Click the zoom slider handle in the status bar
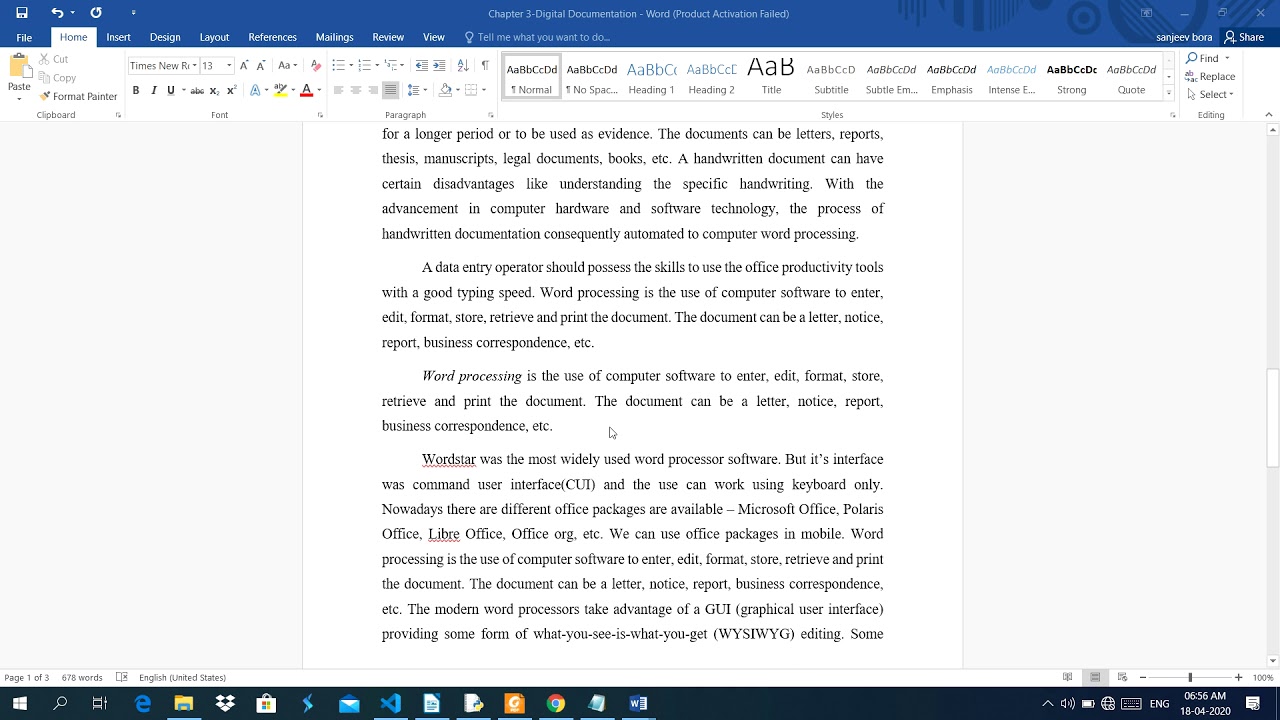 1190,677
